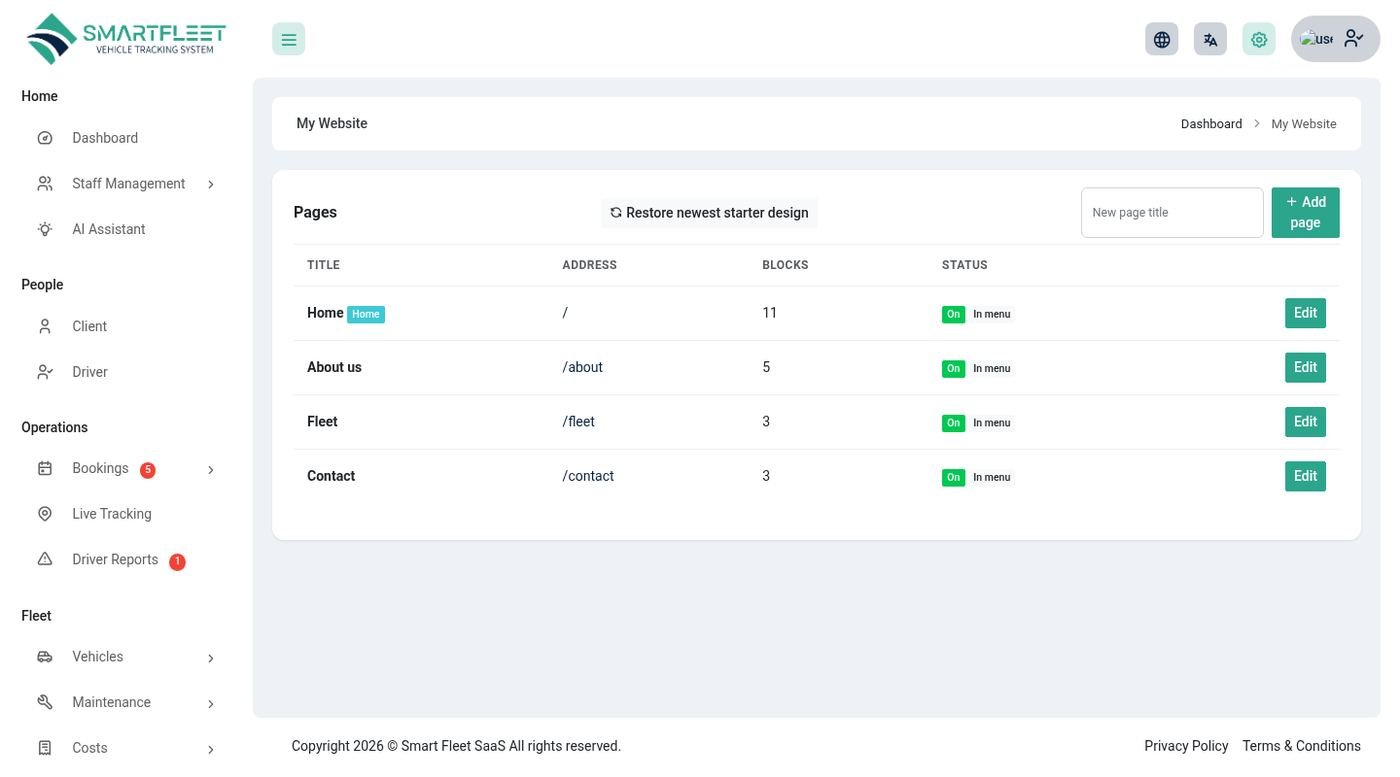Click the Vehicles truck icon
This screenshot has width=1400, height=777.
pos(45,657)
